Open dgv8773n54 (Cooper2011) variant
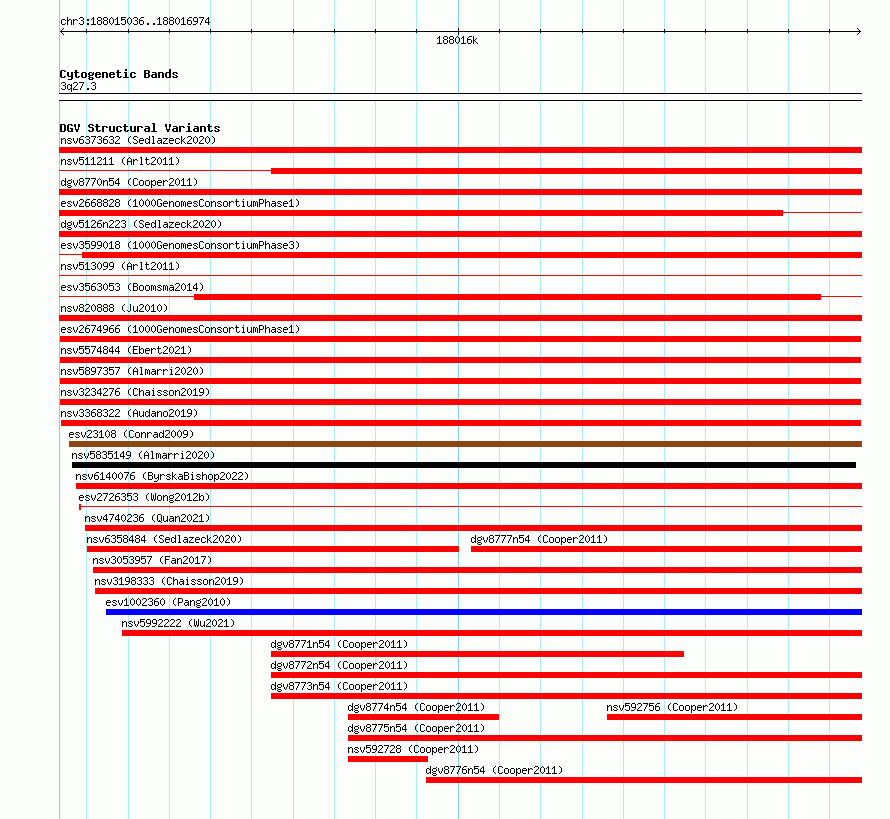 339,686
